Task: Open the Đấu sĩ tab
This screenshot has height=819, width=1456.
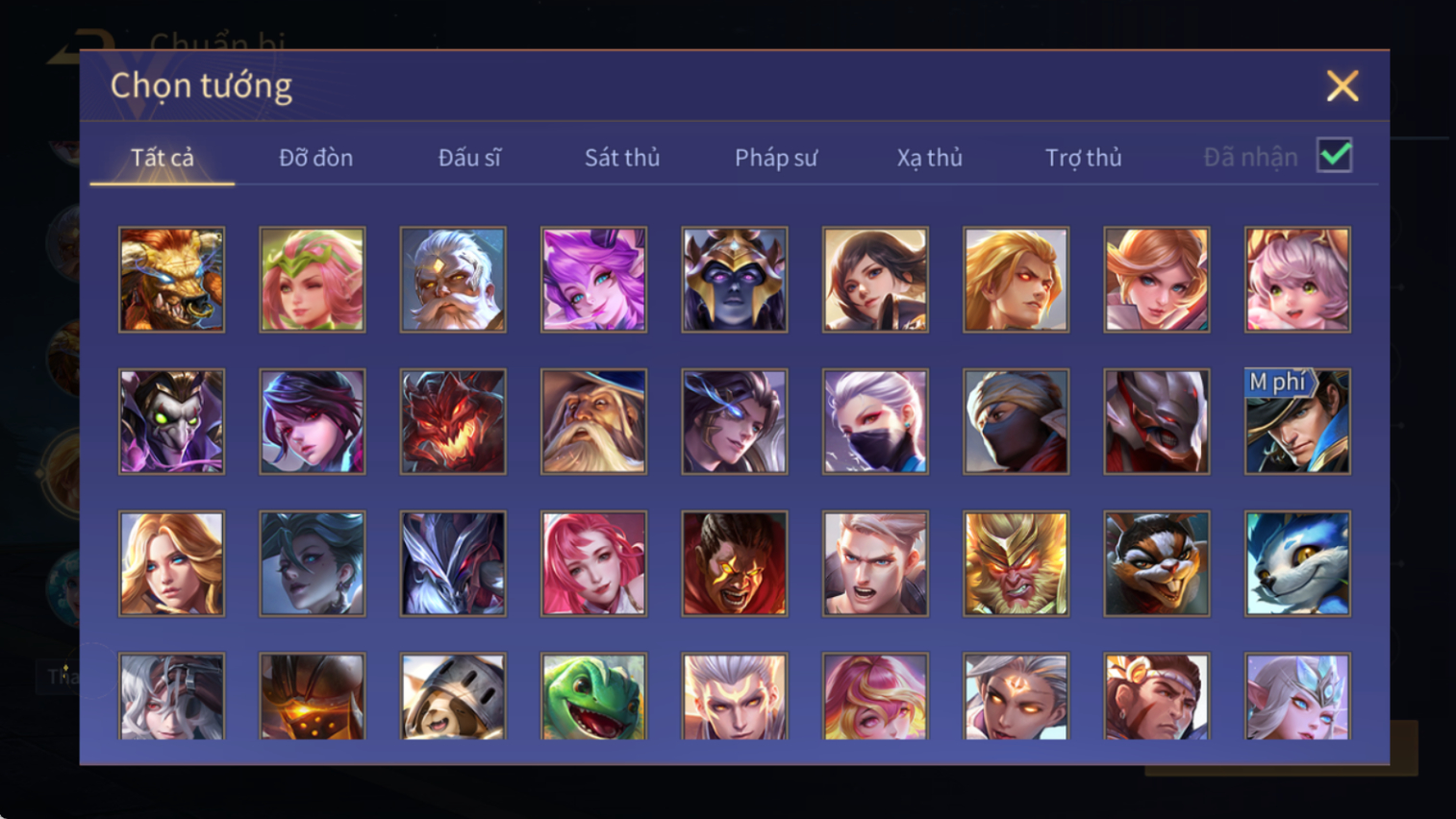Action: coord(469,158)
